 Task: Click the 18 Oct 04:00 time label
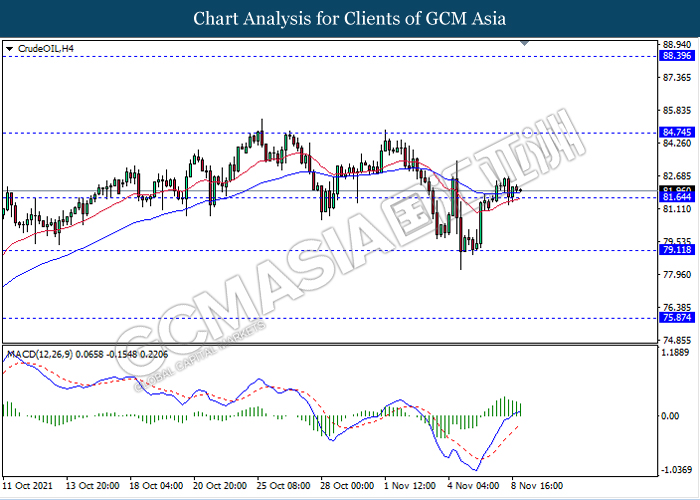tap(157, 486)
